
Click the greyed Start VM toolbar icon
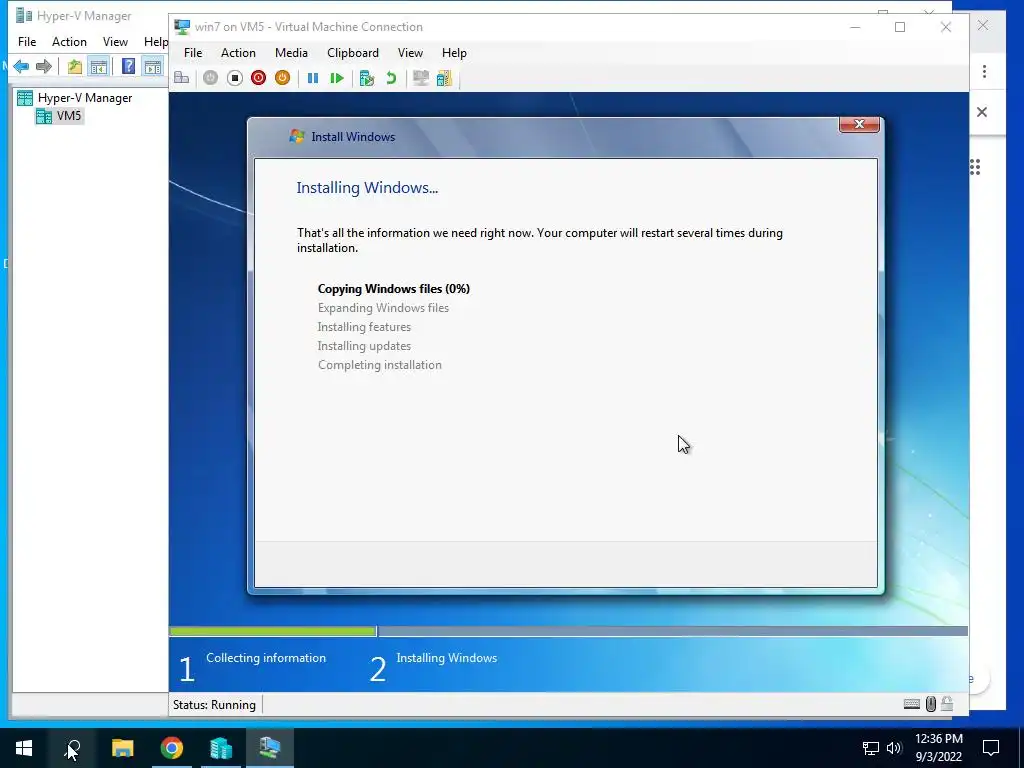[210, 78]
